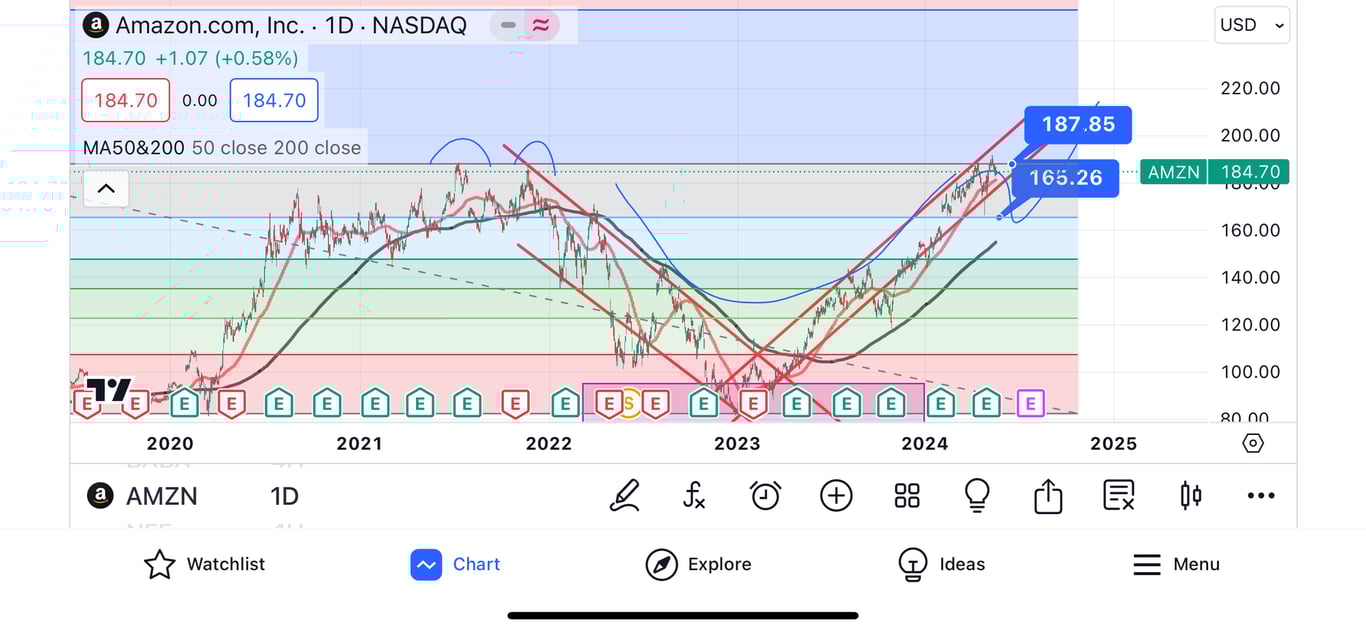Tap the 2023 time axis label
The width and height of the screenshot is (1366, 631).
click(736, 444)
